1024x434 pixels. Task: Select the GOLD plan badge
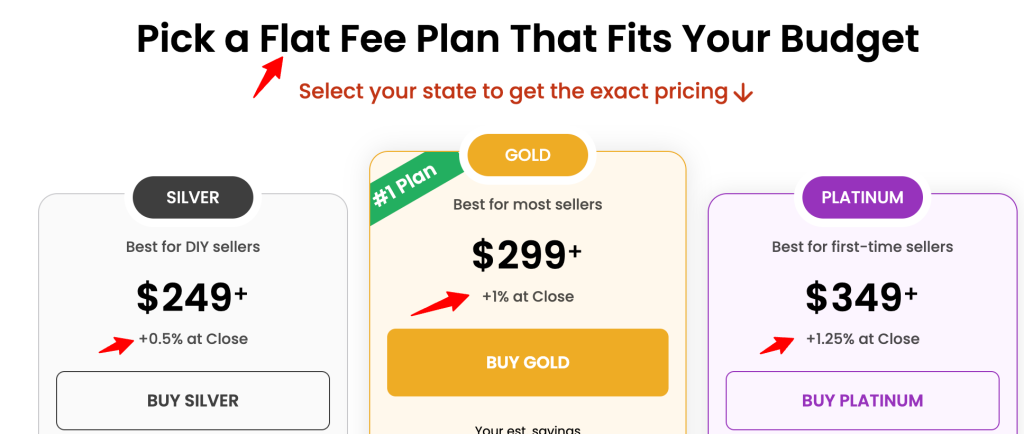click(x=528, y=155)
